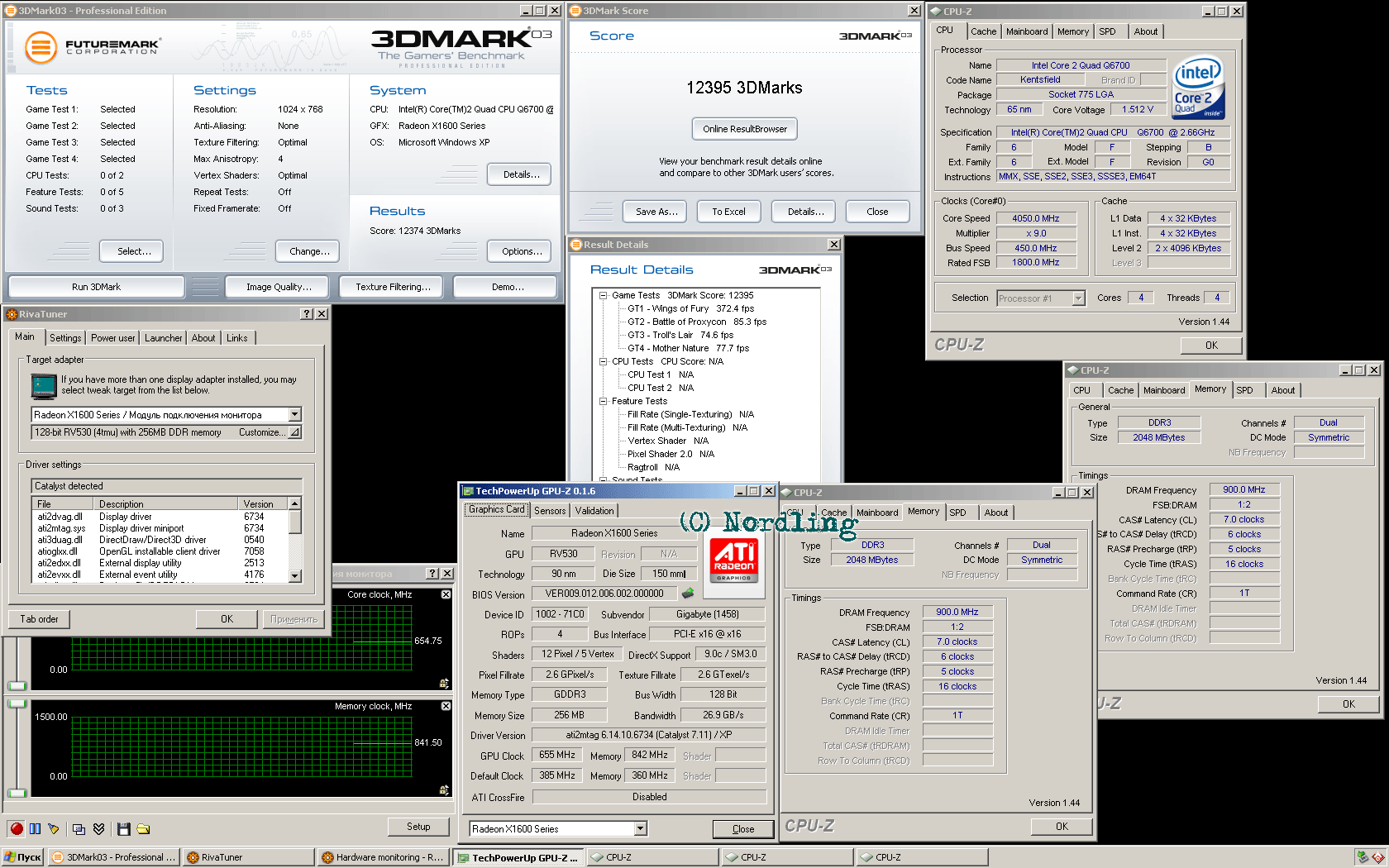Click the To Excel button in 3DMark Score

[x=728, y=212]
